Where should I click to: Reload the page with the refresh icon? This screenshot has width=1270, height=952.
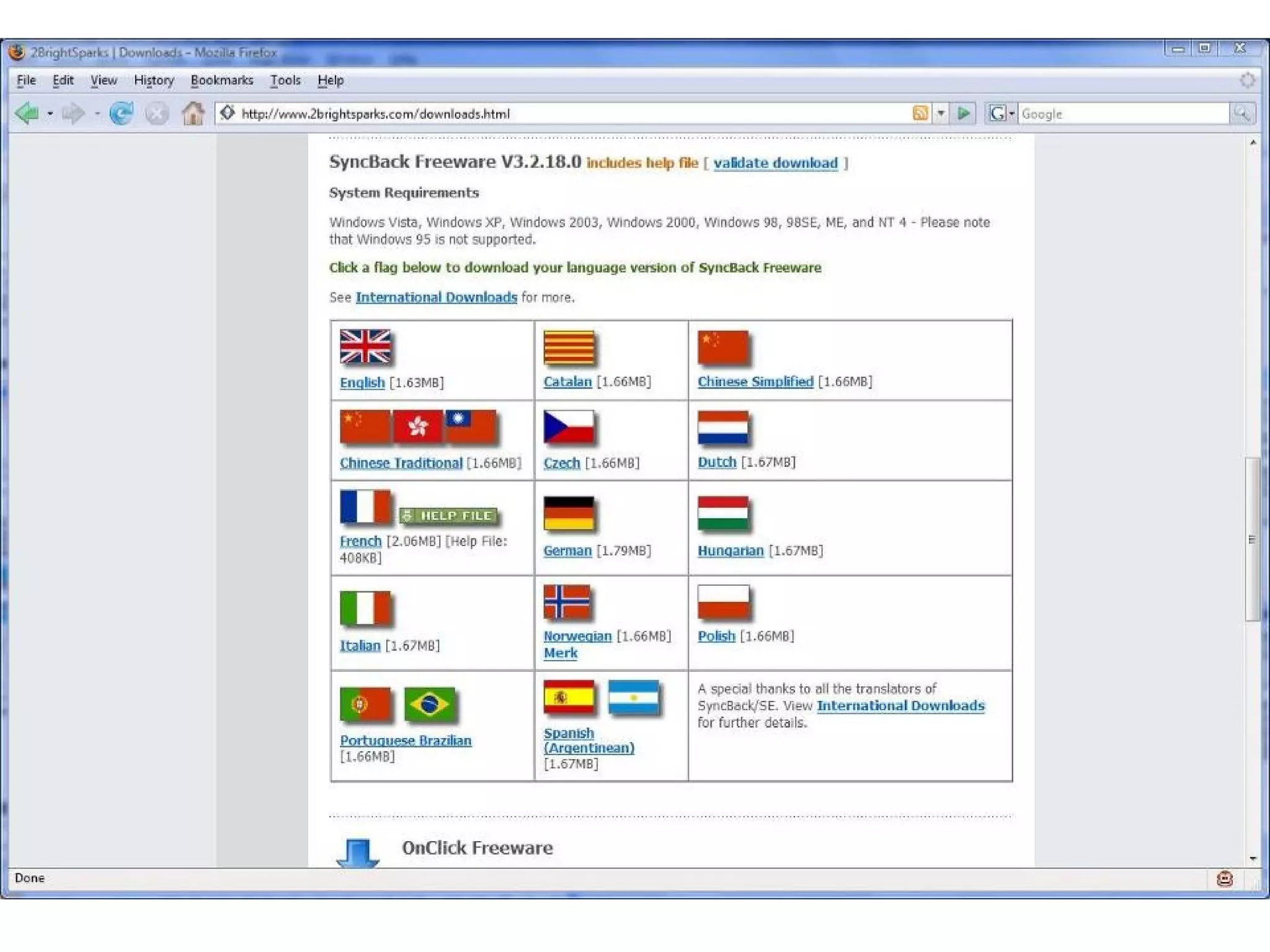121,113
